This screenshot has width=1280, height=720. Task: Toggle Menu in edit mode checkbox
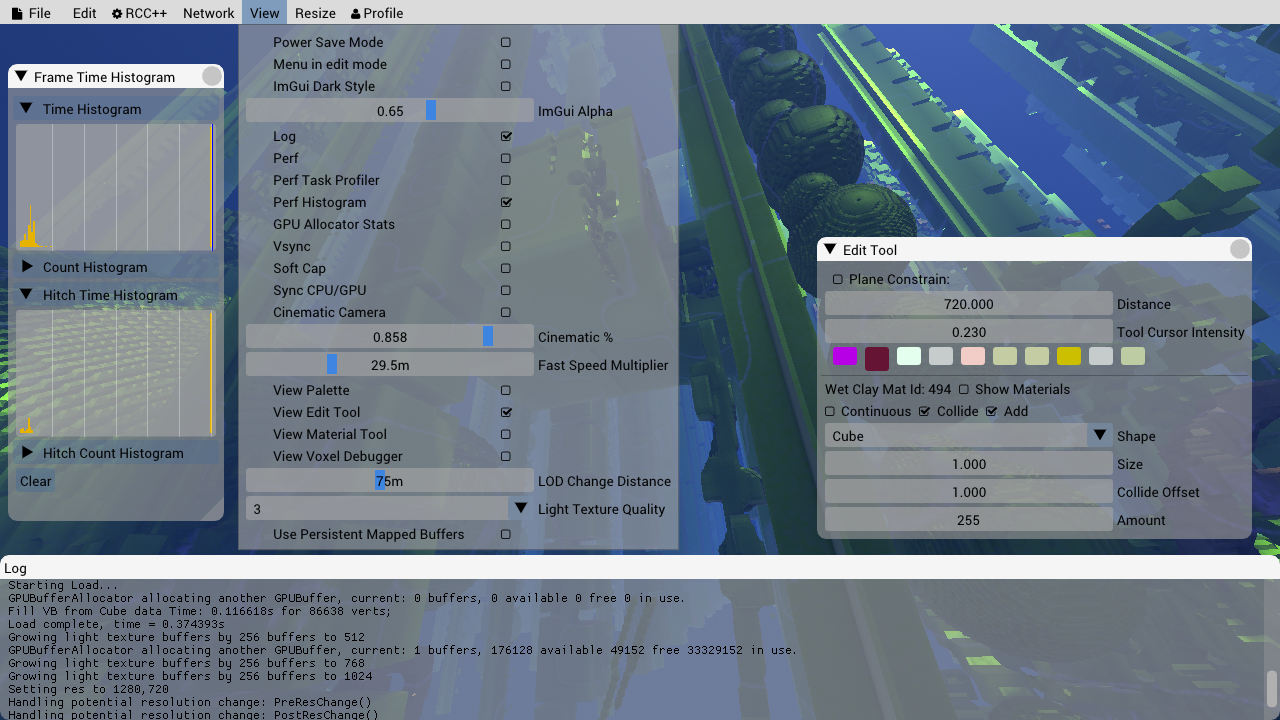point(506,65)
